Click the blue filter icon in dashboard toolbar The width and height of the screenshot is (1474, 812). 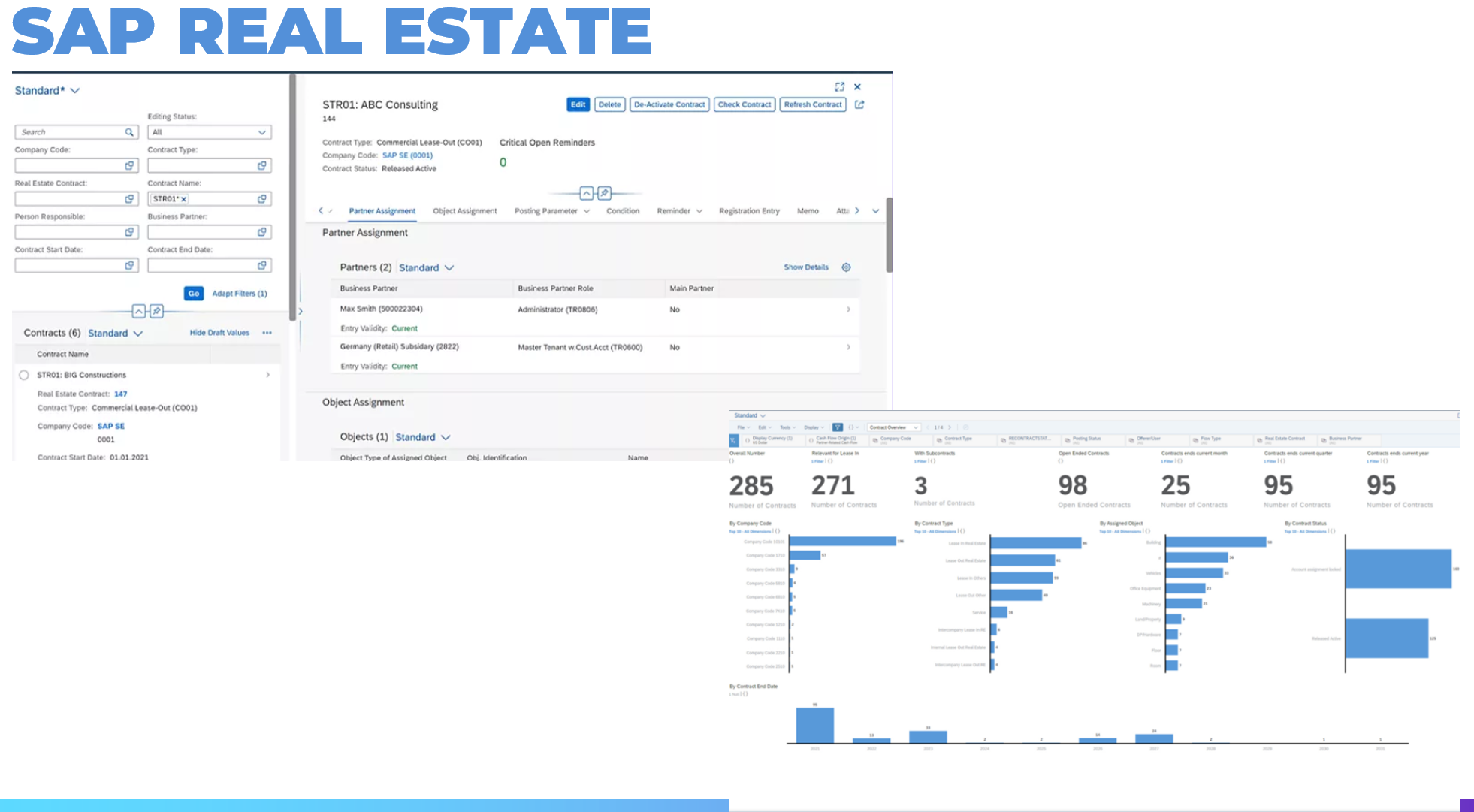click(x=838, y=427)
